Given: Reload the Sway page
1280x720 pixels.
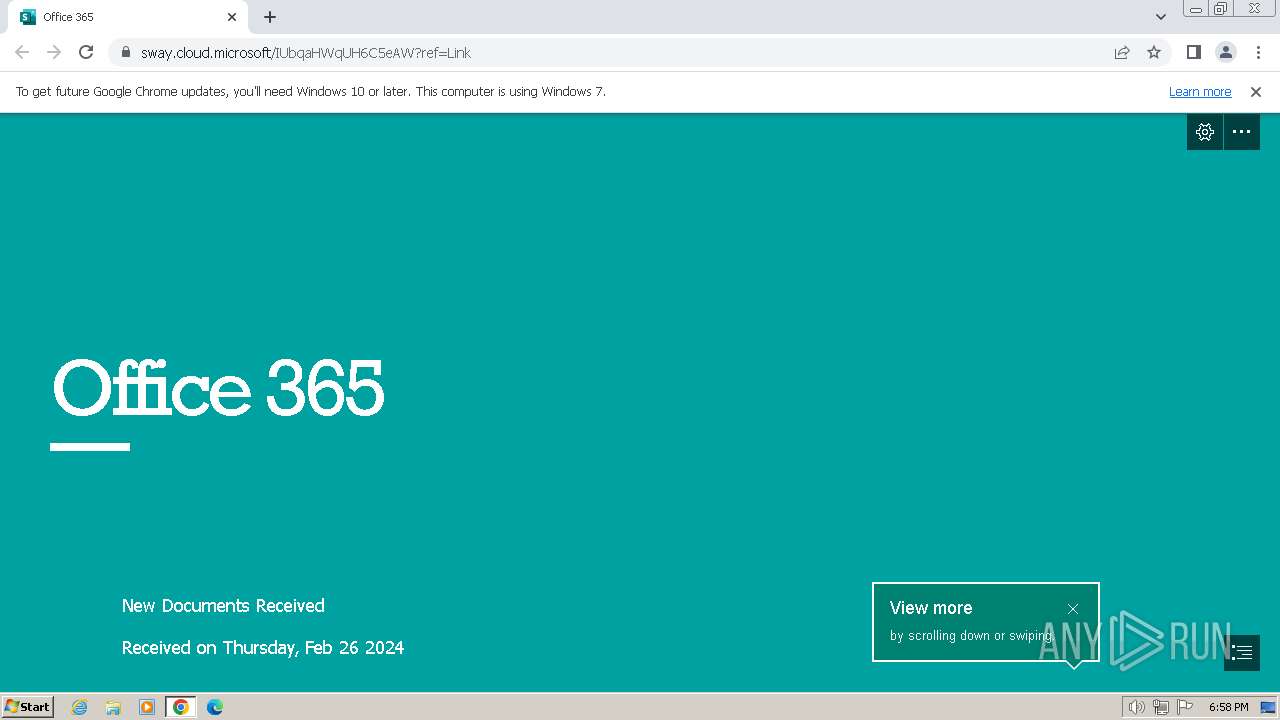Looking at the screenshot, I should (x=86, y=52).
